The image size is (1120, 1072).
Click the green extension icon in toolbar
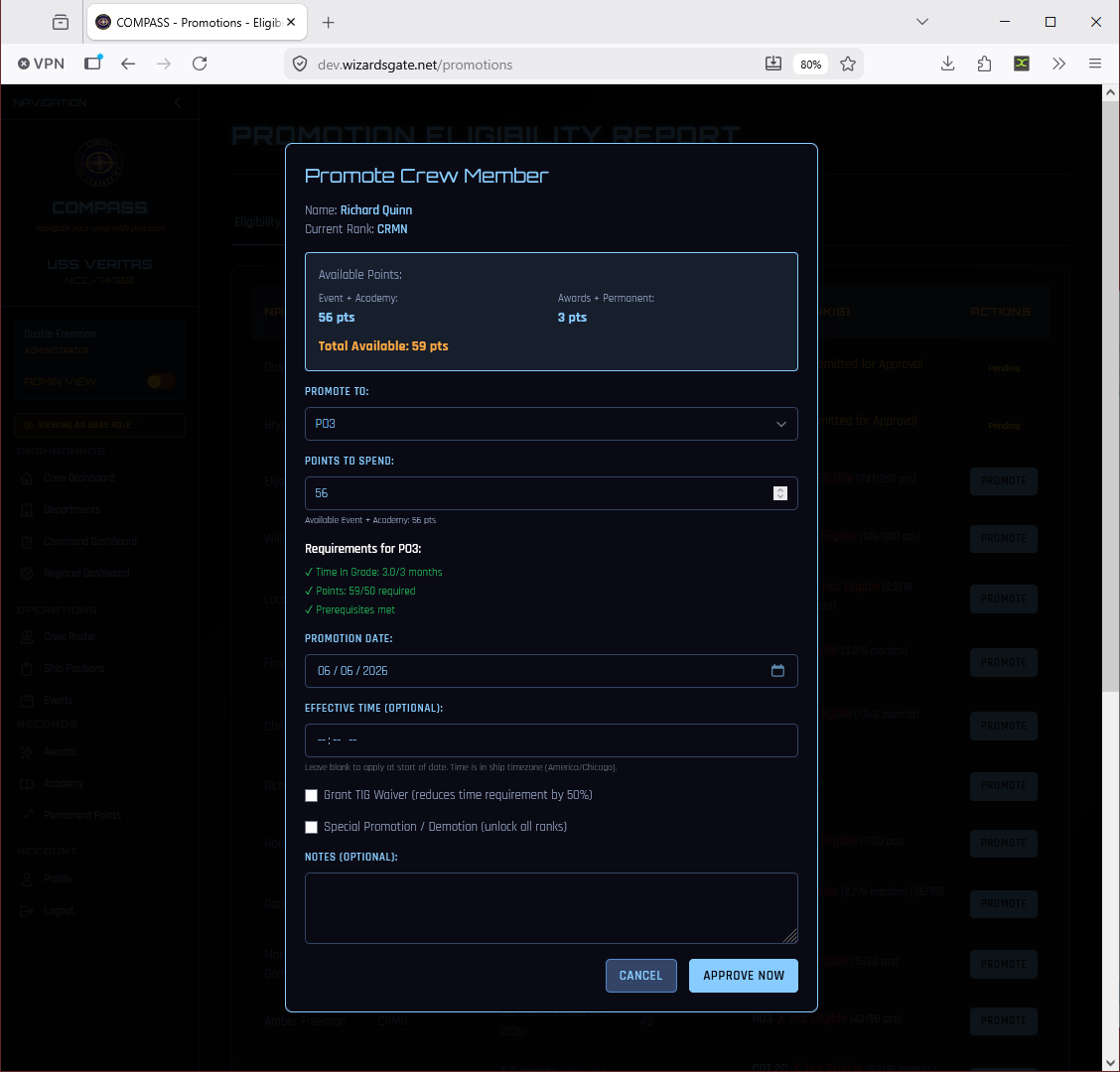click(1022, 64)
